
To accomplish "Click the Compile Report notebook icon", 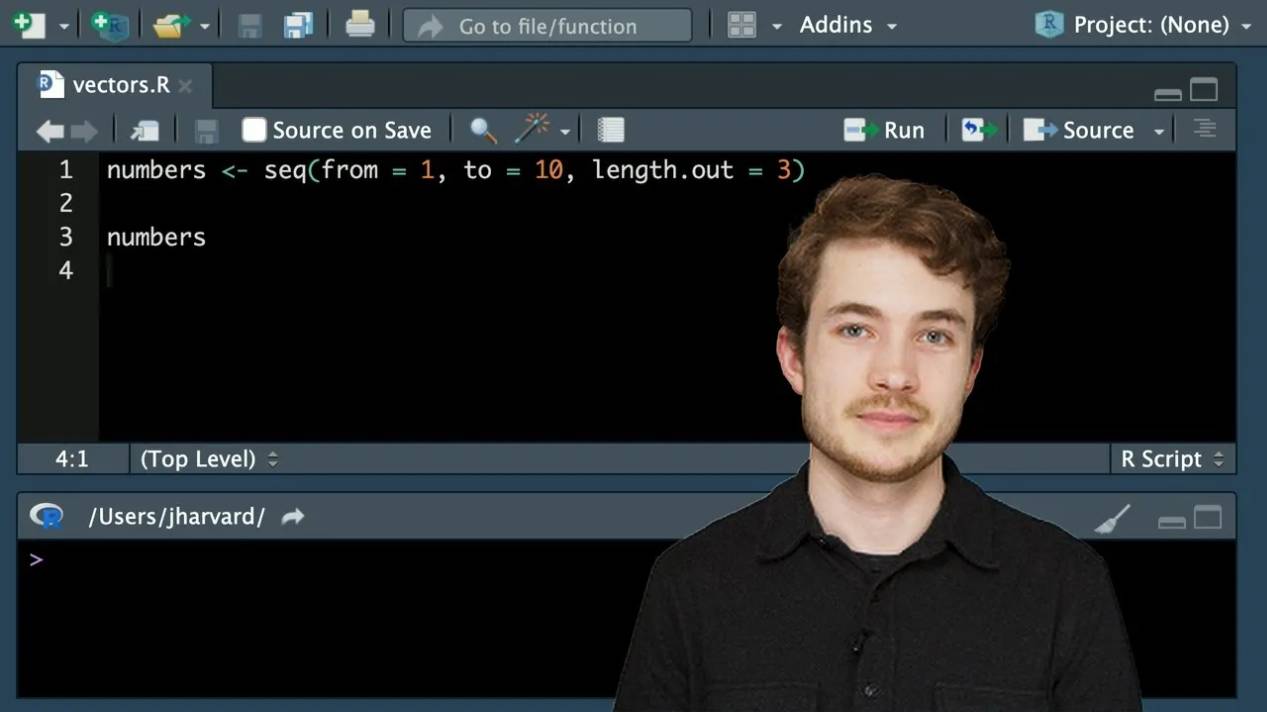I will [611, 130].
